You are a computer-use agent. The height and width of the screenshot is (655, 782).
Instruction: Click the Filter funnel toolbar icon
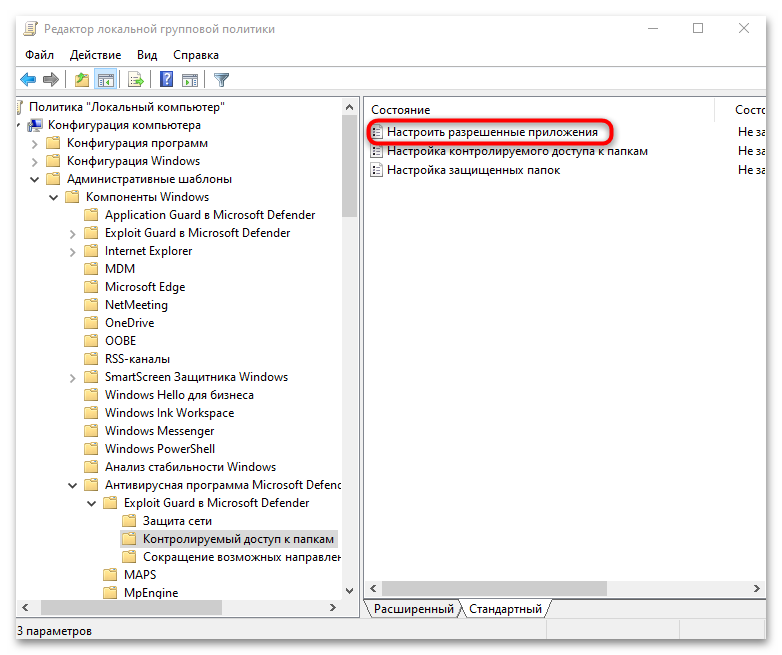[x=221, y=79]
